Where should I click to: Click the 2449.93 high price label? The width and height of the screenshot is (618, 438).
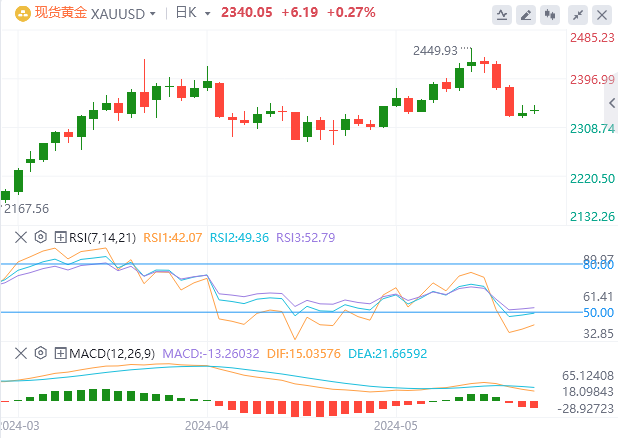click(435, 51)
